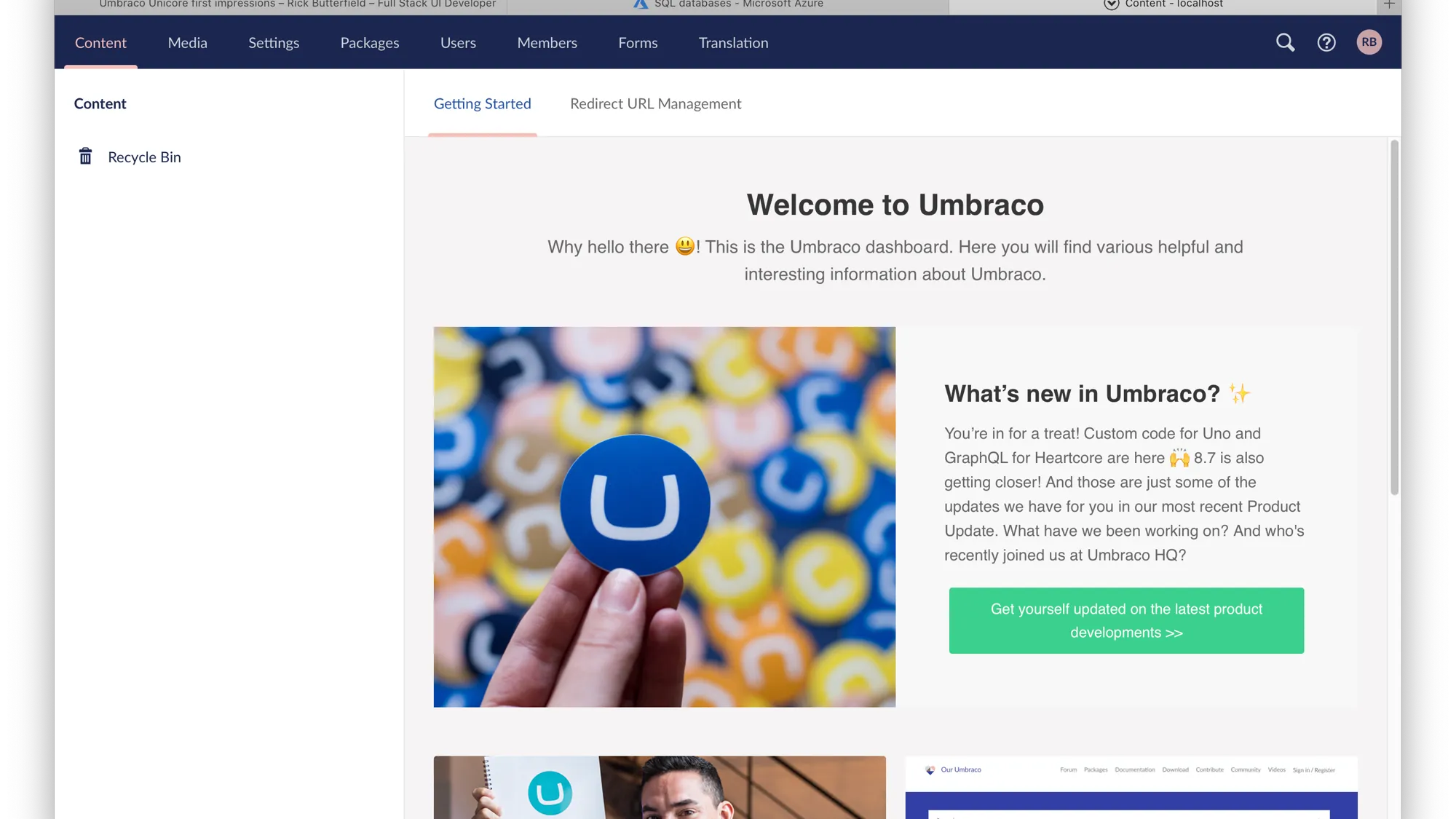Select the Settings menu icon
Image resolution: width=1456 pixels, height=819 pixels.
point(273,42)
